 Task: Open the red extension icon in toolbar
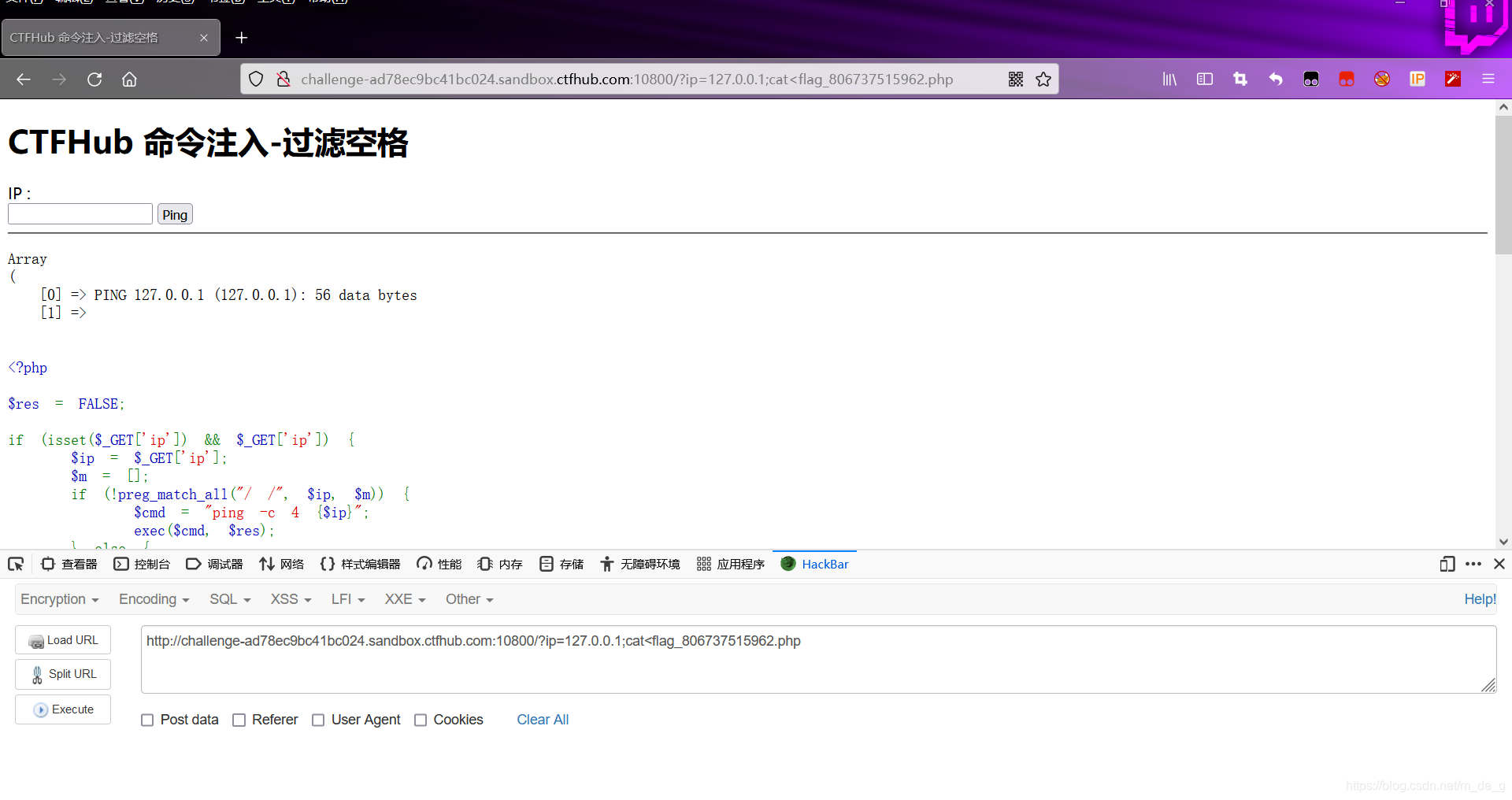[1347, 80]
